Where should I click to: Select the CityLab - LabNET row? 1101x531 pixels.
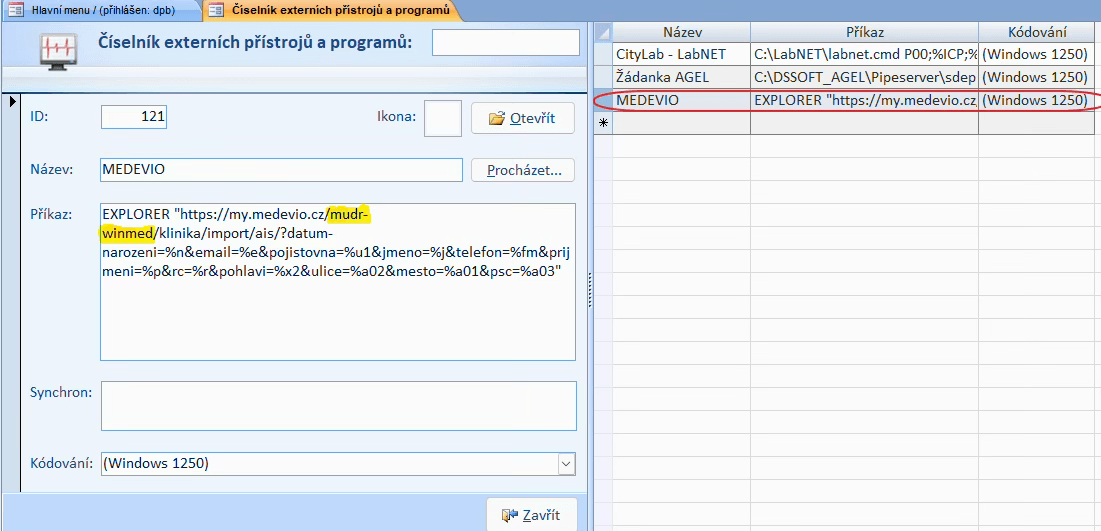pos(681,54)
